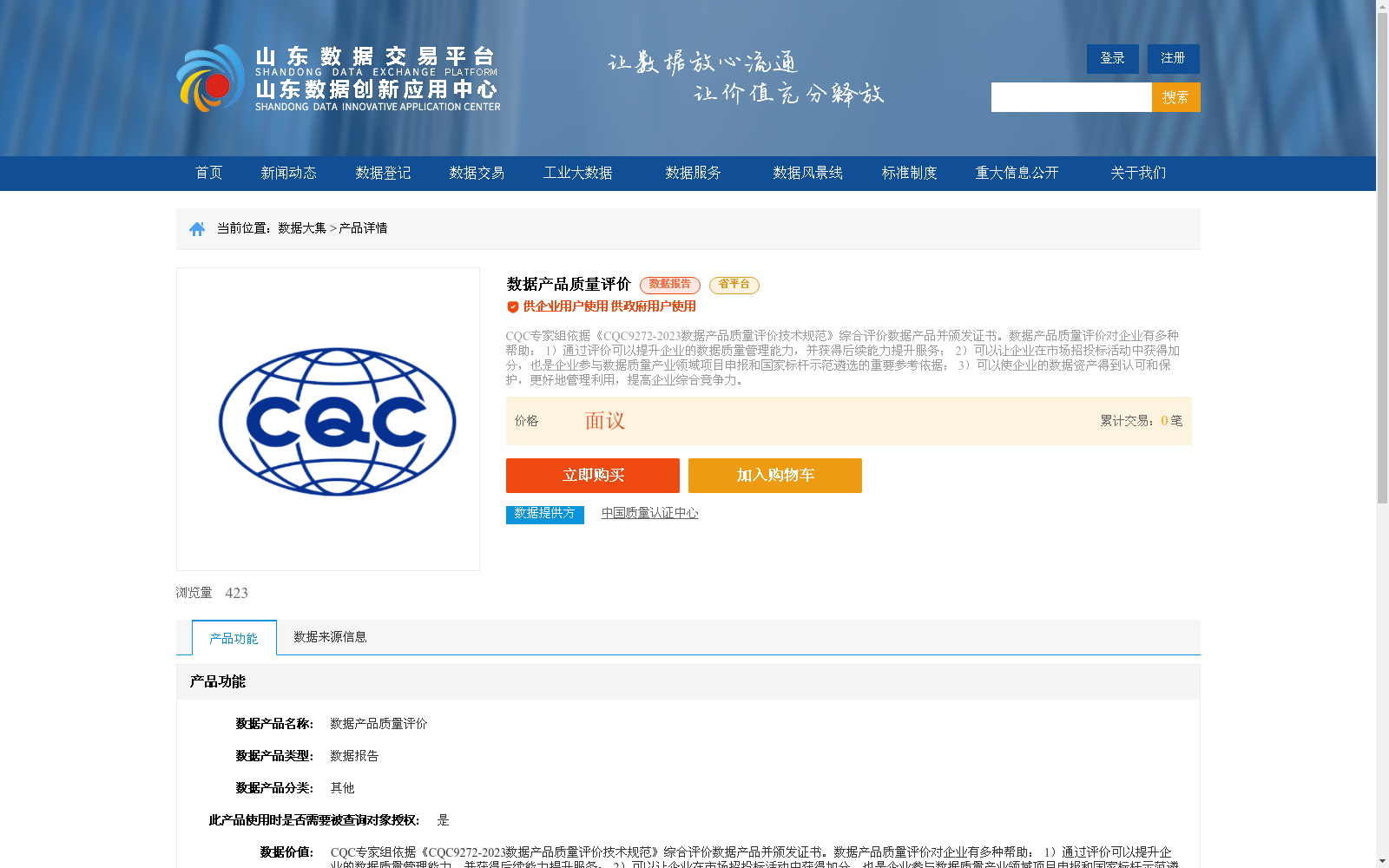The image size is (1389, 868).
Task: Click 数据产品分类 value 其他
Action: (342, 788)
